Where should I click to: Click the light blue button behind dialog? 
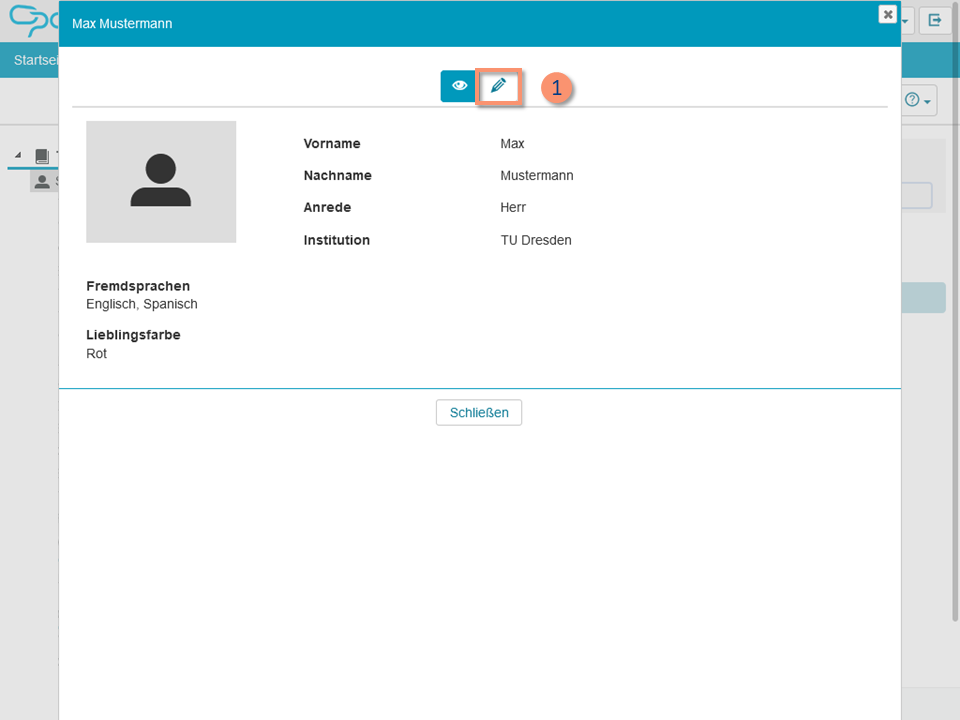click(x=923, y=298)
